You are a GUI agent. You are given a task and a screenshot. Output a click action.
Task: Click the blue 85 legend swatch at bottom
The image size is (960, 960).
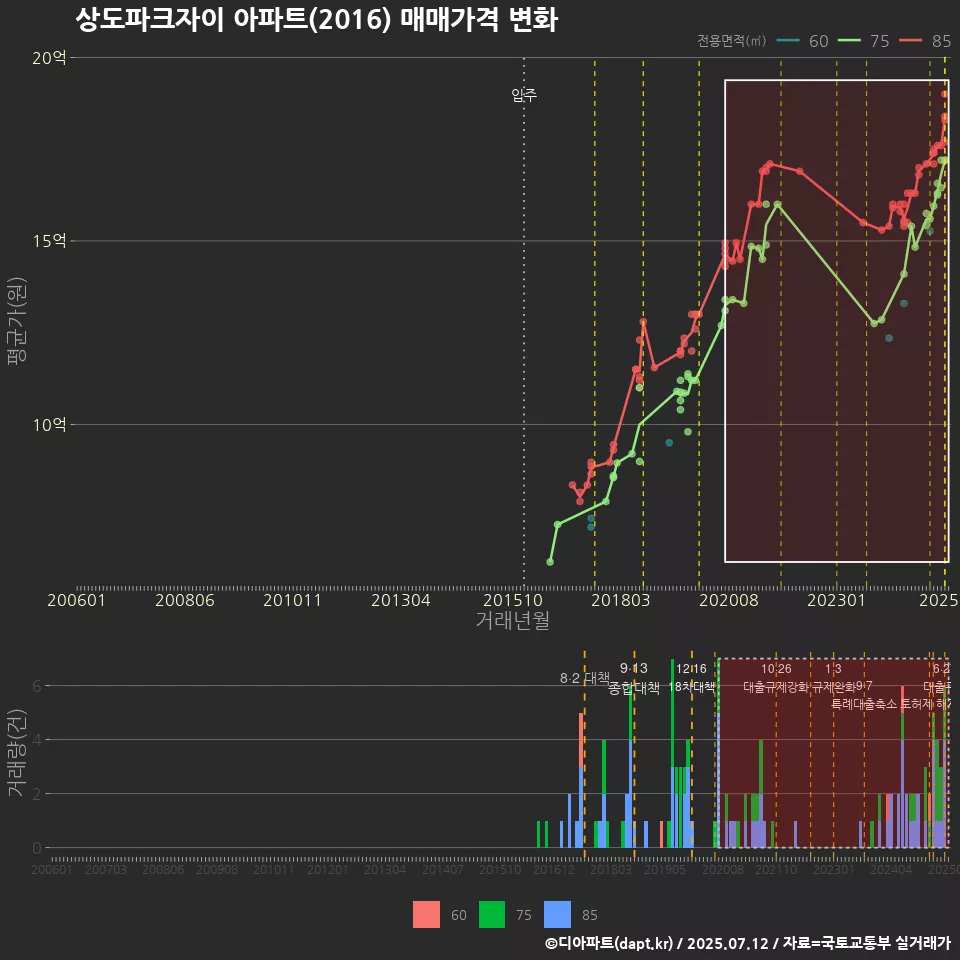(x=557, y=915)
